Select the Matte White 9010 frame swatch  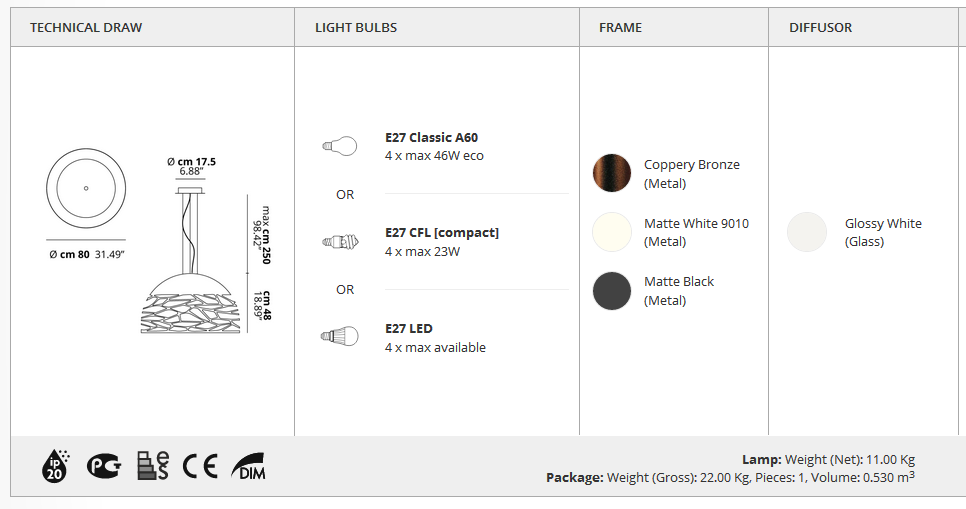tap(612, 232)
